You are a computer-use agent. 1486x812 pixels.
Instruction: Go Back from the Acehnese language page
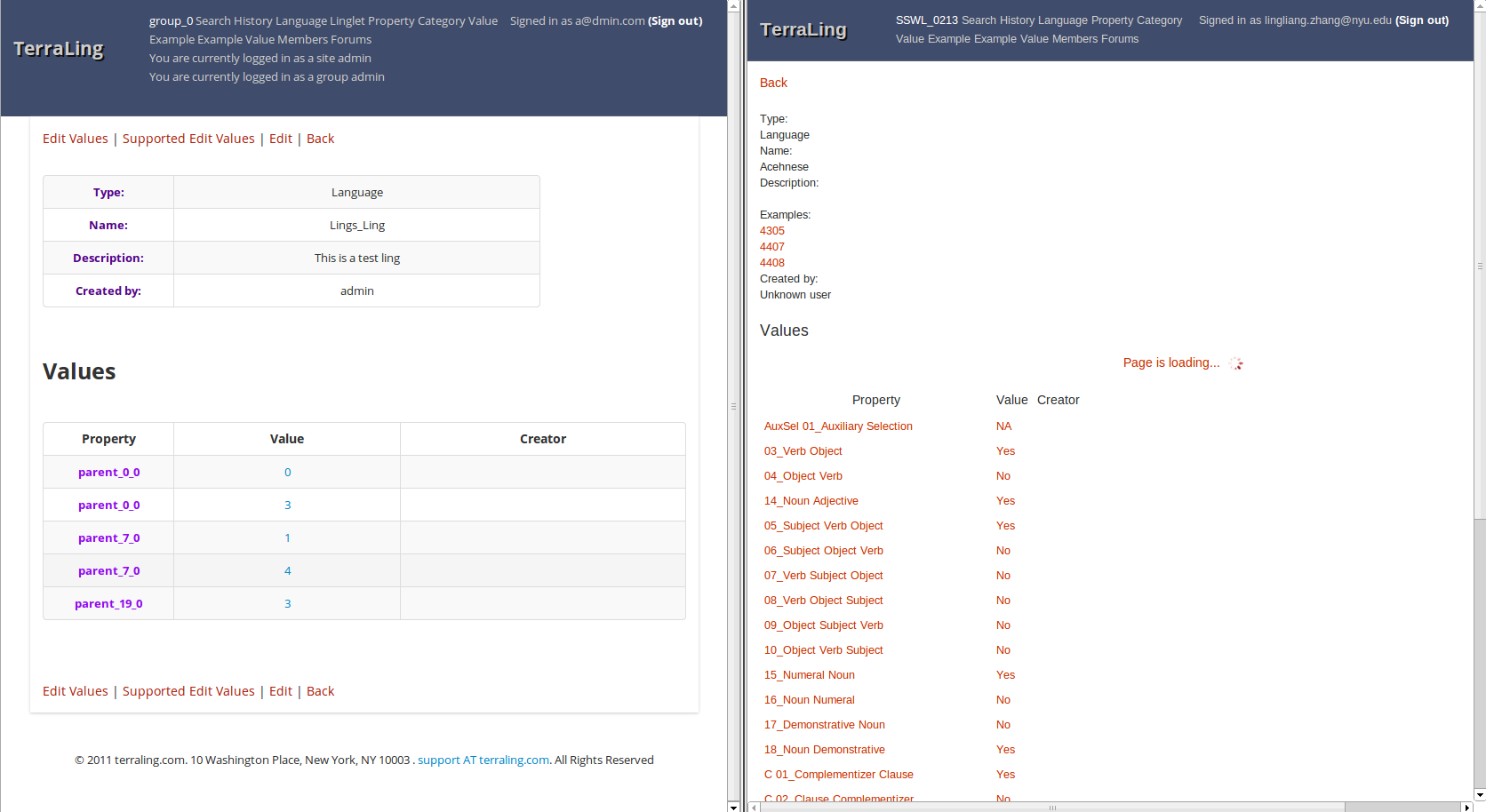coord(773,83)
